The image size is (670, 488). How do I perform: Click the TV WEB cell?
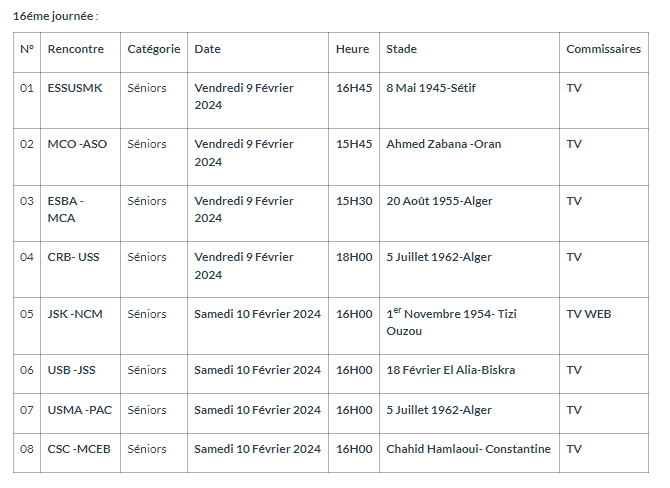588,314
